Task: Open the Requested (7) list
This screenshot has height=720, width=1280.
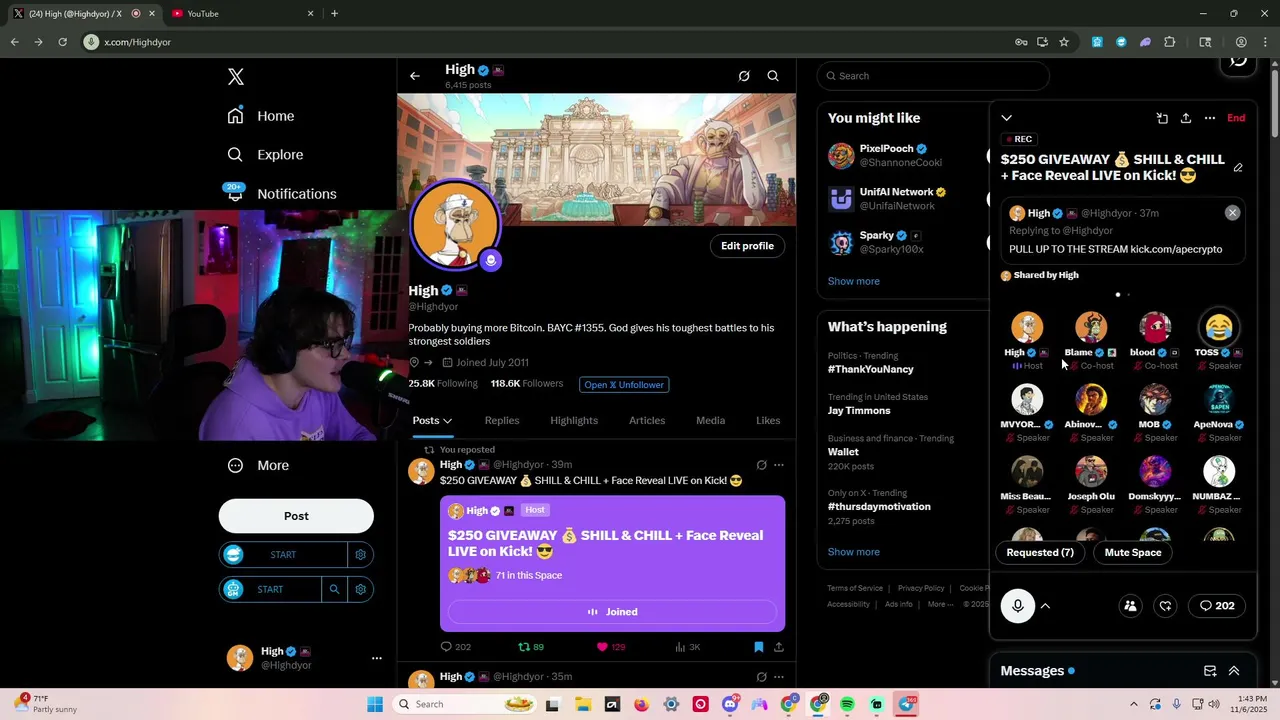Action: pyautogui.click(x=1040, y=552)
